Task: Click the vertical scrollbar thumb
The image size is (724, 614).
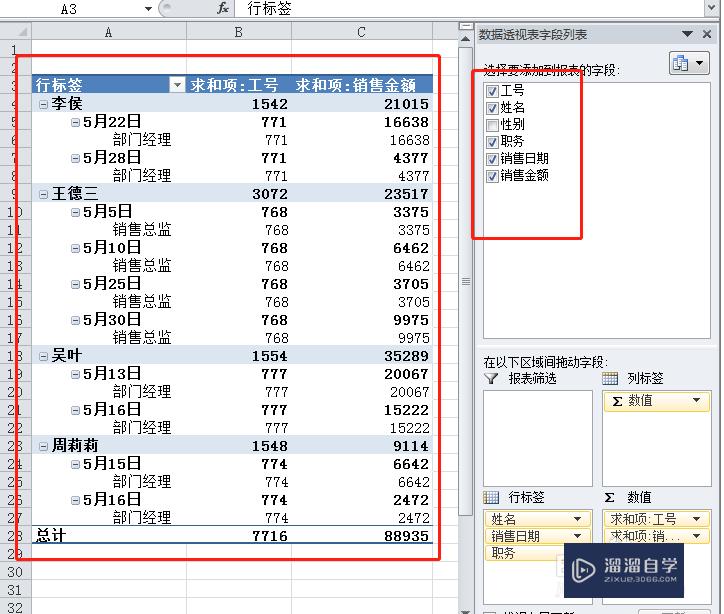Action: point(465,282)
